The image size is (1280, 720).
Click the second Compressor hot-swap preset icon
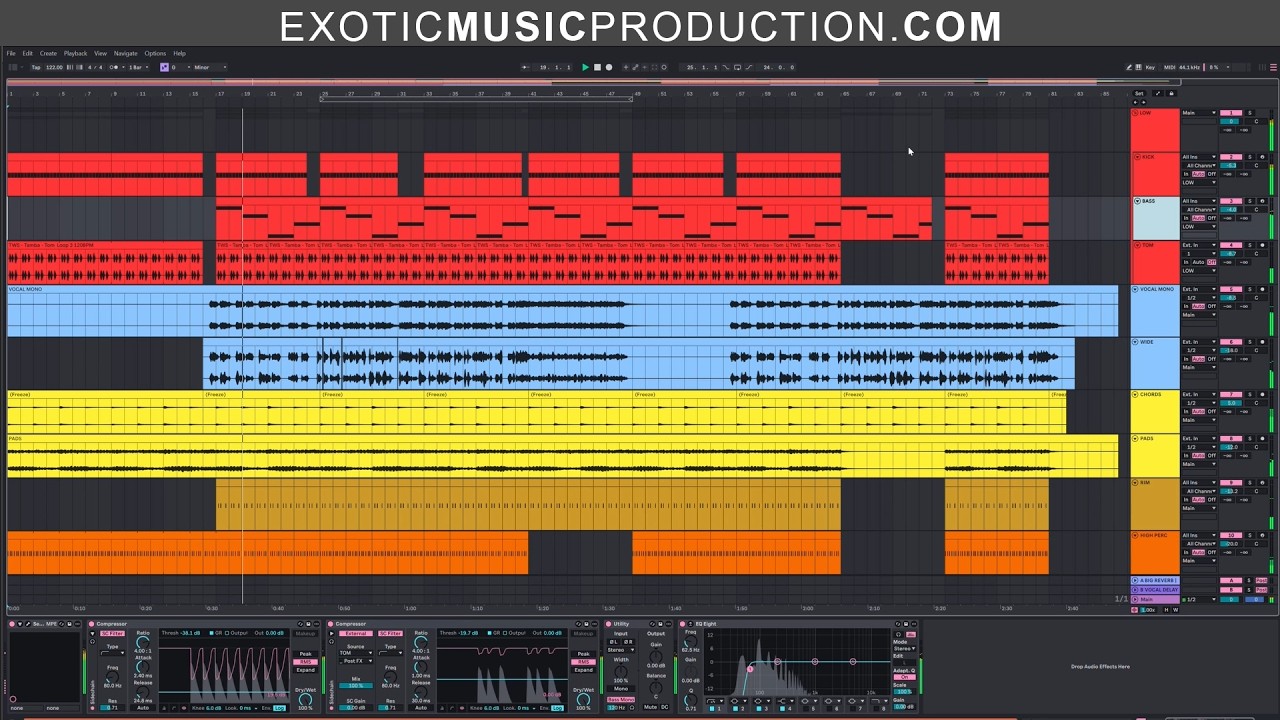point(578,623)
